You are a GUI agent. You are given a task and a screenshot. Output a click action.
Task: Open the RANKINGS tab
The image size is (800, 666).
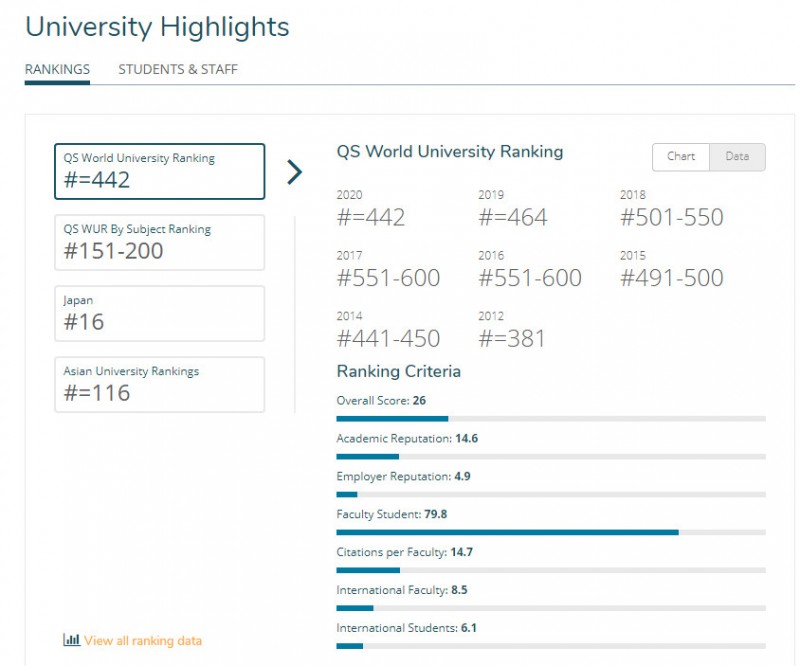(x=57, y=70)
